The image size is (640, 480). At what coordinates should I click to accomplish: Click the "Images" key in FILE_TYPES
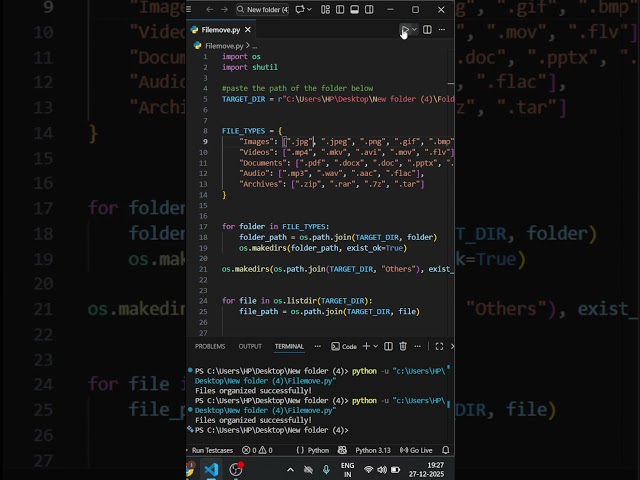click(x=256, y=142)
